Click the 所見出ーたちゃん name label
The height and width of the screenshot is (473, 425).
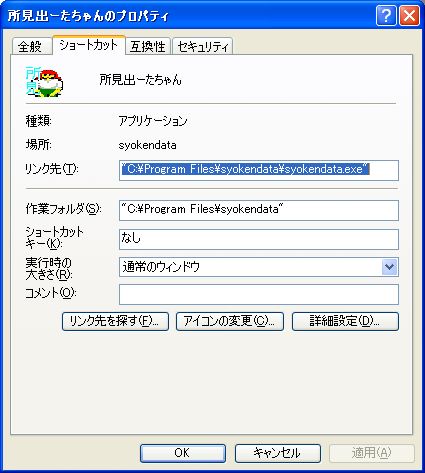[141, 80]
